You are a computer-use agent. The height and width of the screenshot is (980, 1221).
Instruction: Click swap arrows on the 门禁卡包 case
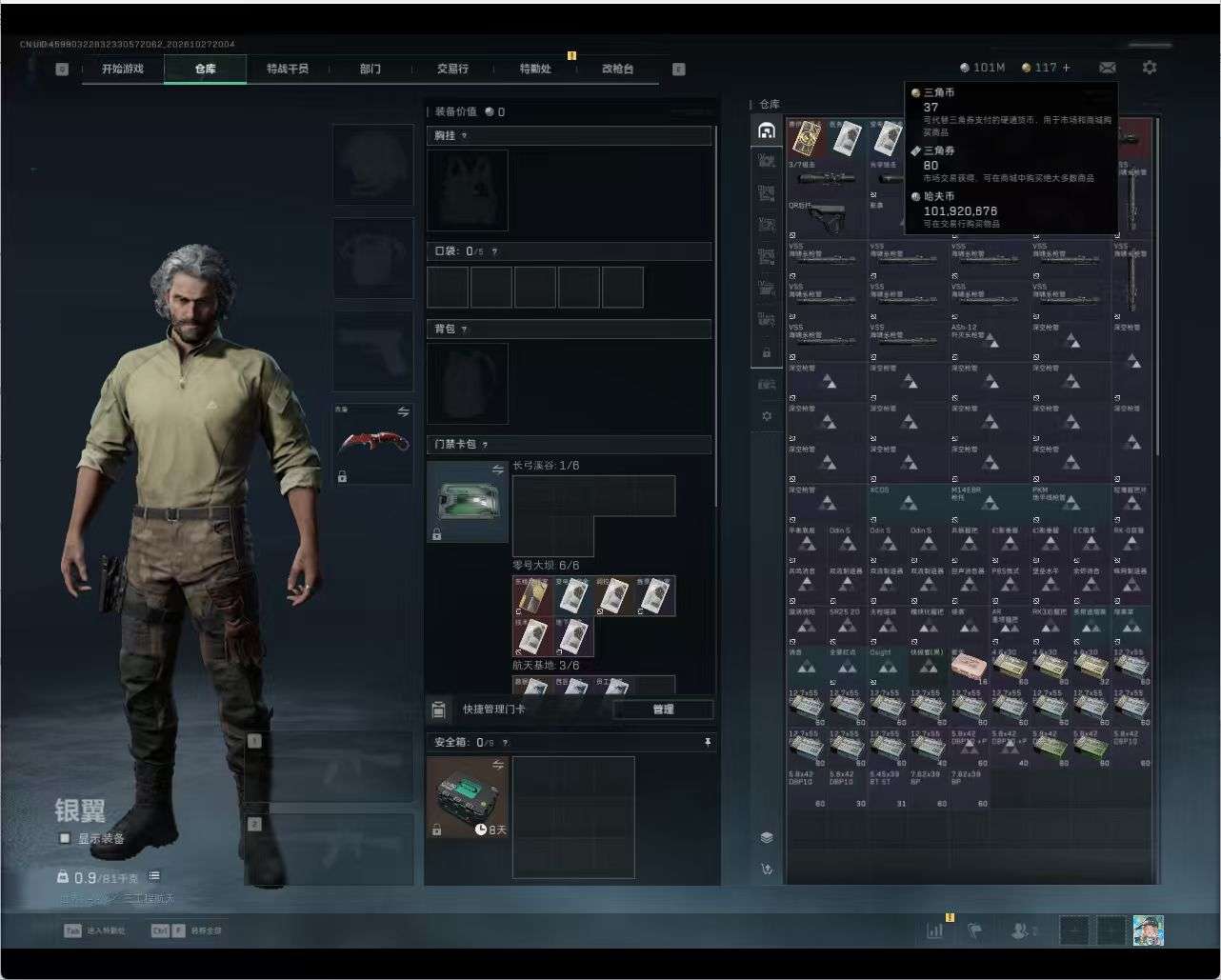[x=497, y=470]
